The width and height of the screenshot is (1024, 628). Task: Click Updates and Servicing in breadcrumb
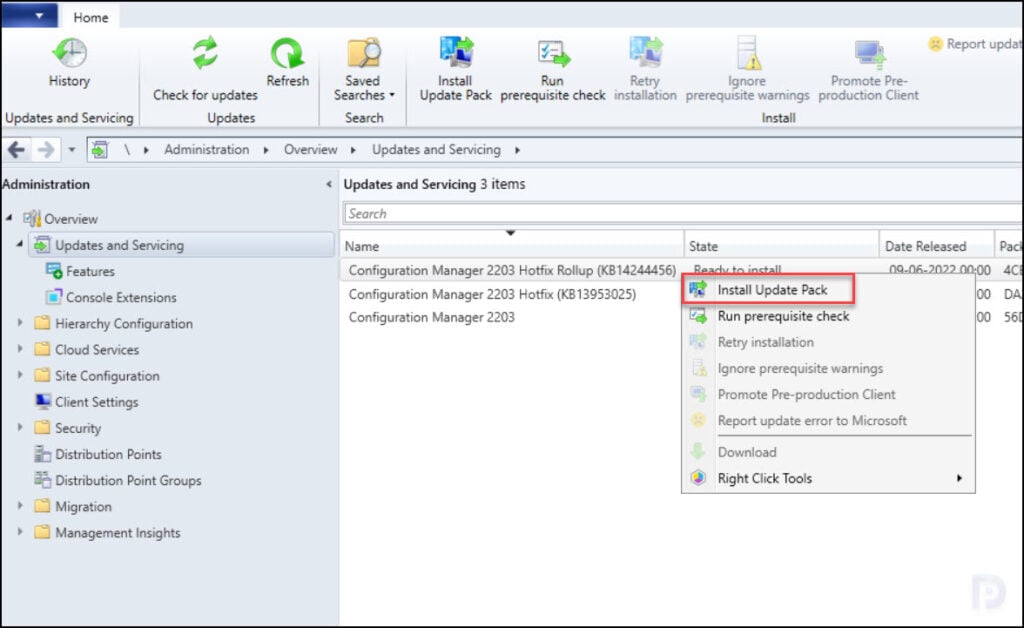point(436,149)
